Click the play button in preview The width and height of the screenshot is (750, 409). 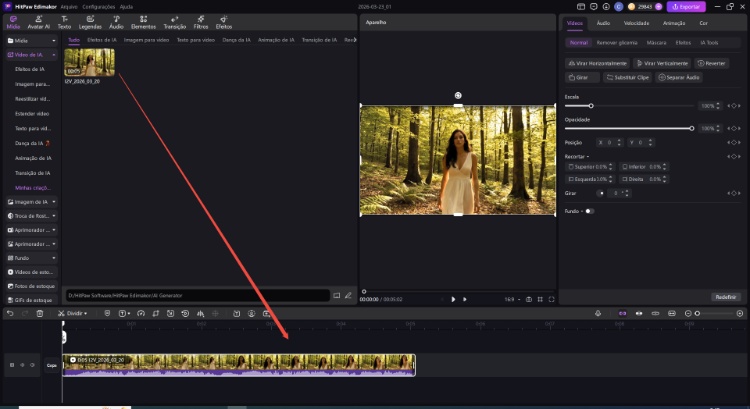click(453, 299)
